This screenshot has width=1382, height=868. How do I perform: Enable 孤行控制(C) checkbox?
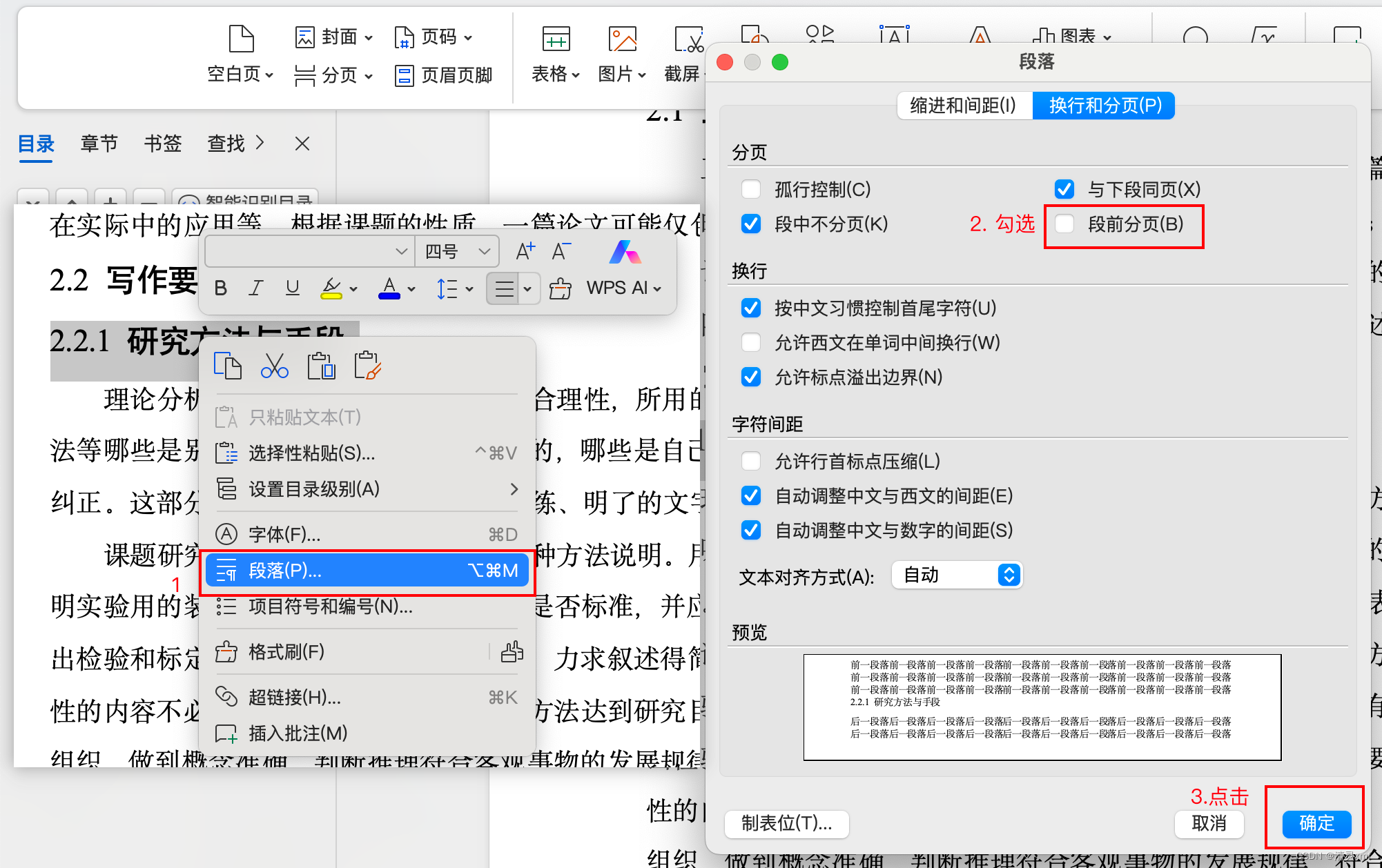click(x=751, y=189)
